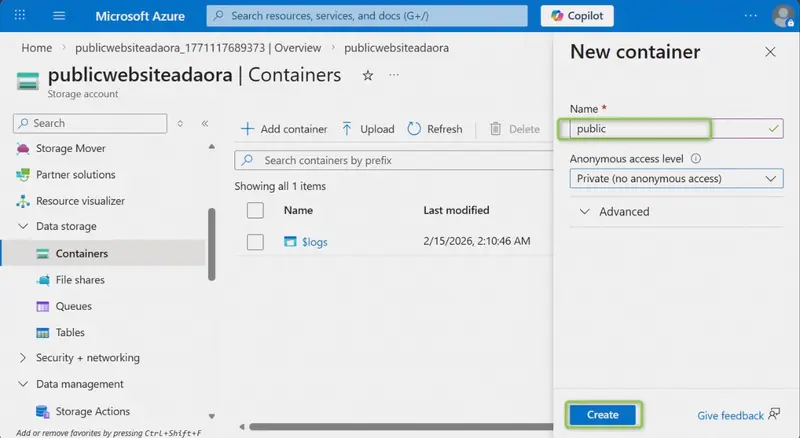Click the Tables icon

coord(43,333)
